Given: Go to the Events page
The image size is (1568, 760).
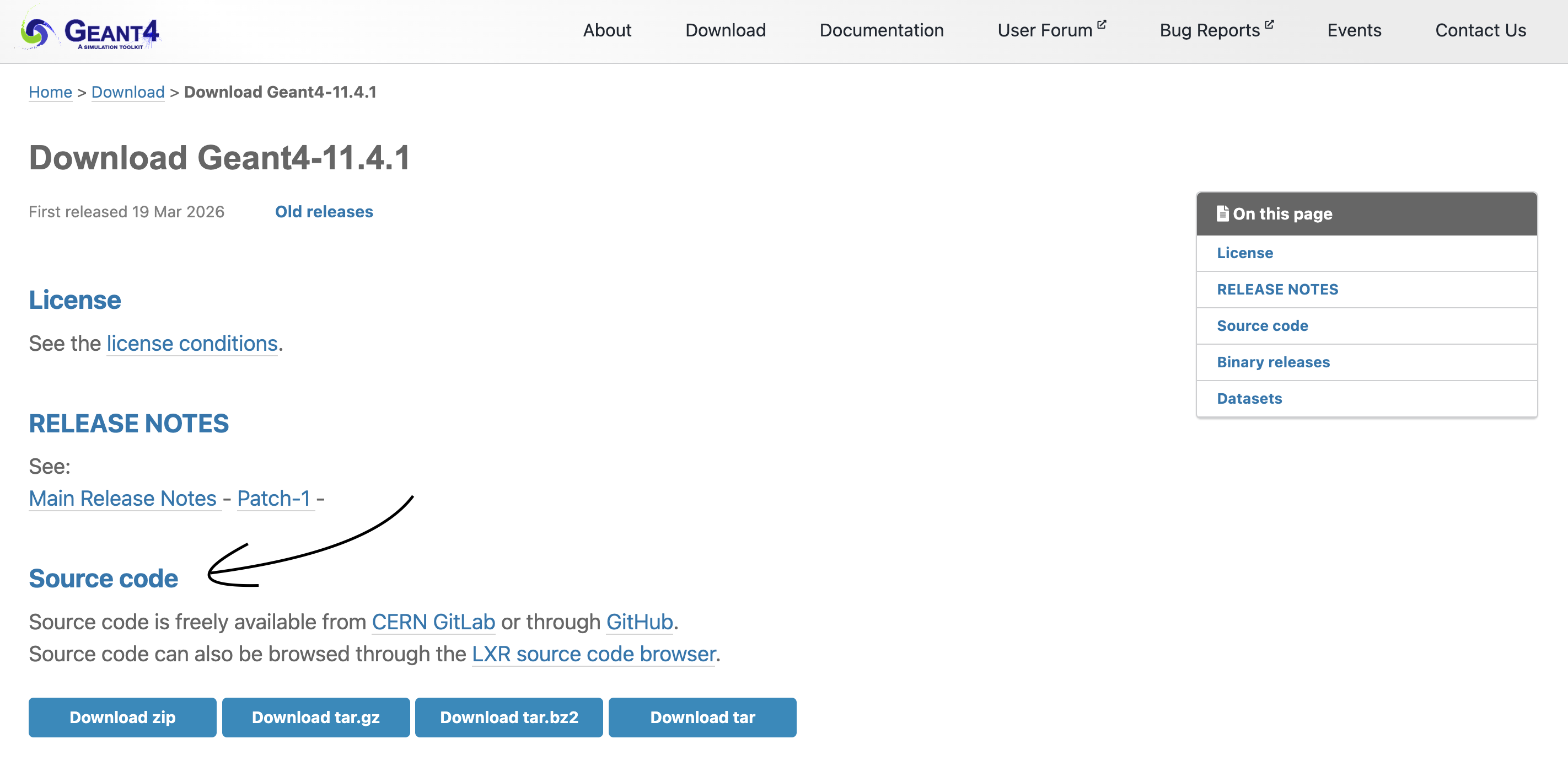Looking at the screenshot, I should 1354,30.
